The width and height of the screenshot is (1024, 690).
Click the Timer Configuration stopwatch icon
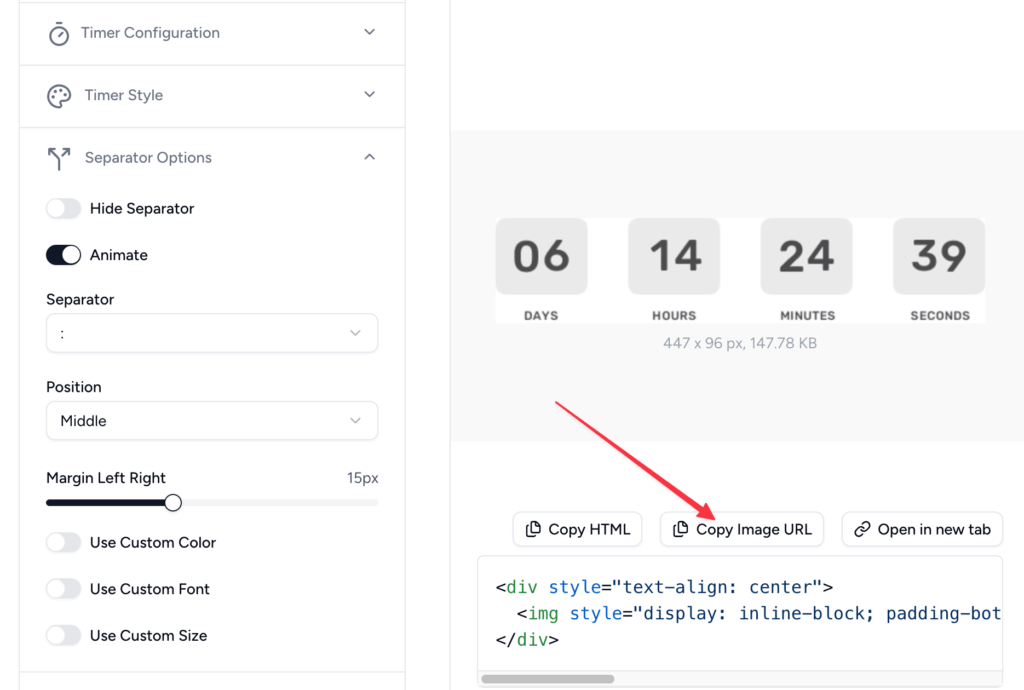tap(58, 32)
